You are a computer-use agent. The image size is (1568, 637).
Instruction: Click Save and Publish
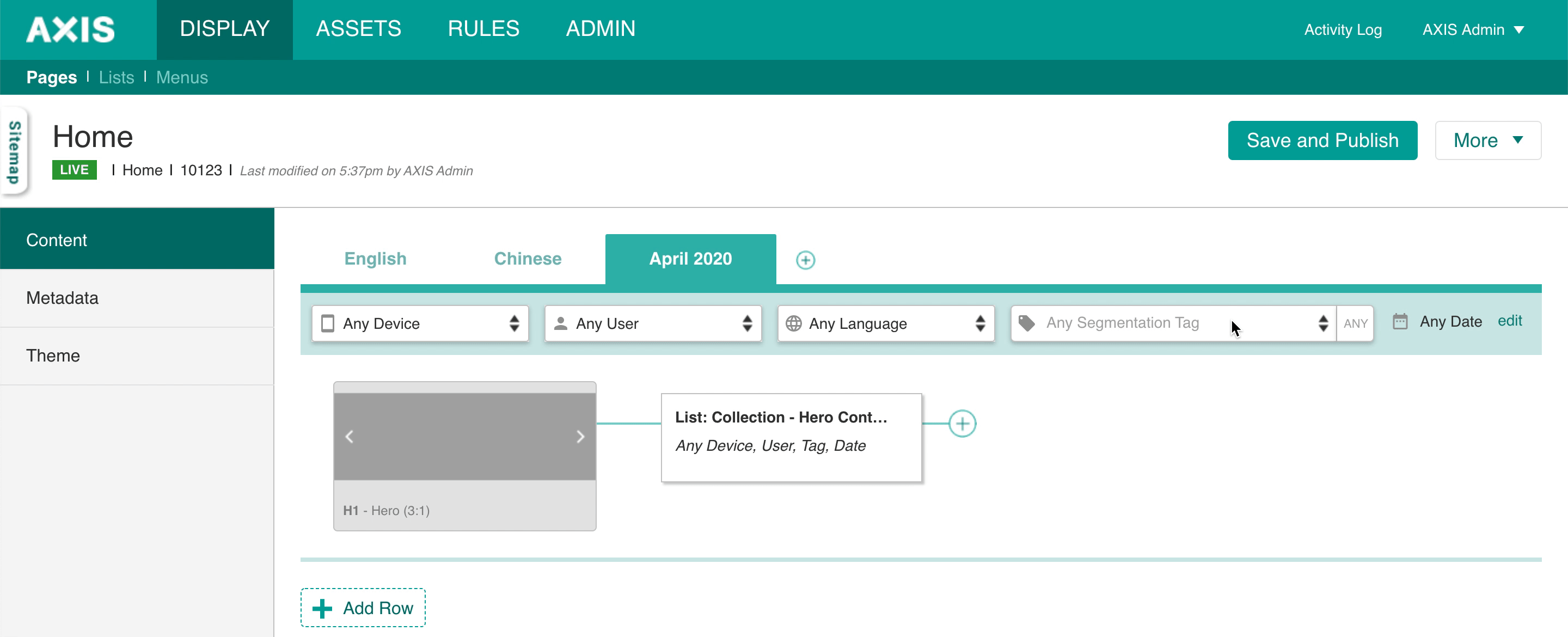pos(1322,140)
